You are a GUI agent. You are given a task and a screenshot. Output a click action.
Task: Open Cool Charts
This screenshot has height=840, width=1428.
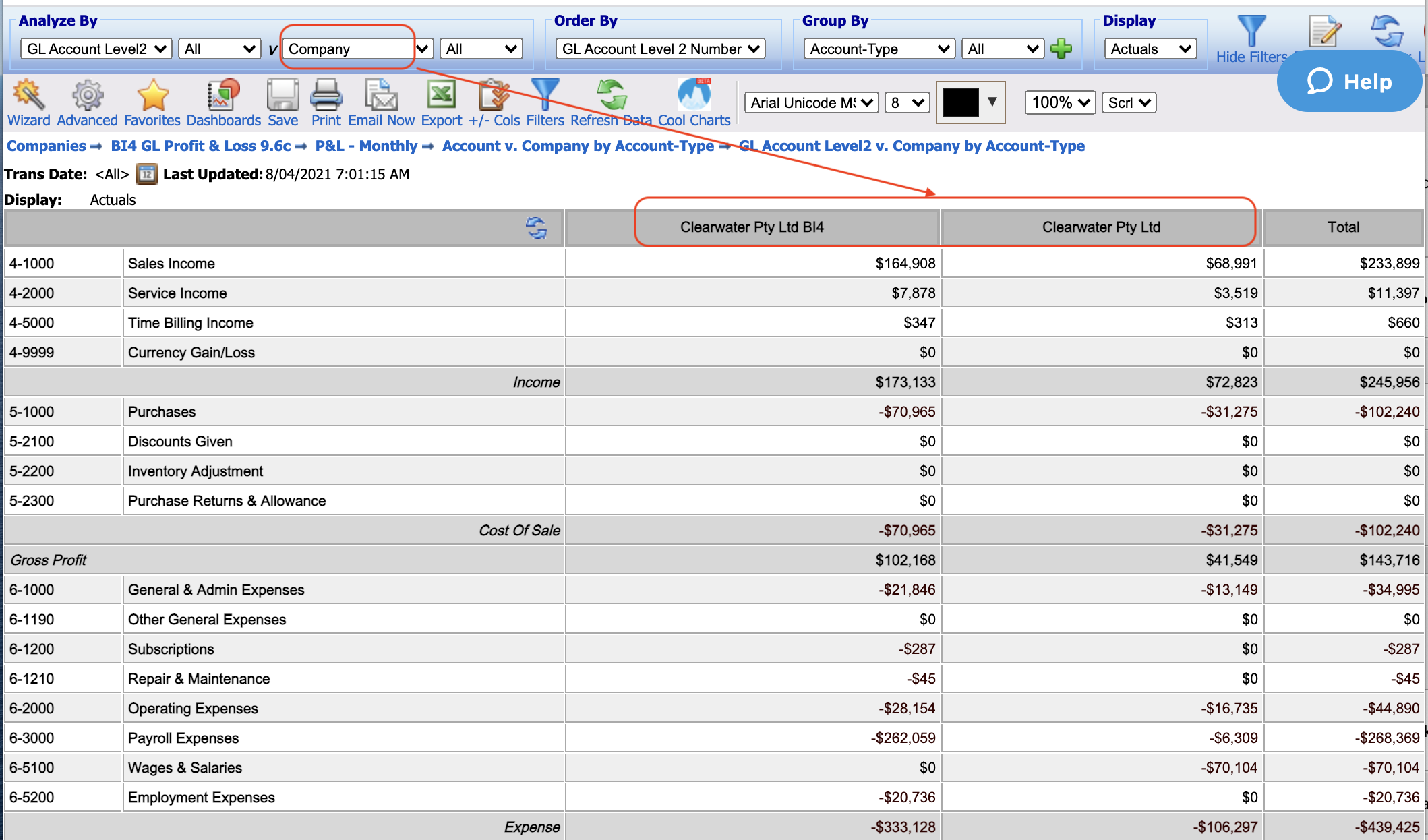tap(694, 102)
